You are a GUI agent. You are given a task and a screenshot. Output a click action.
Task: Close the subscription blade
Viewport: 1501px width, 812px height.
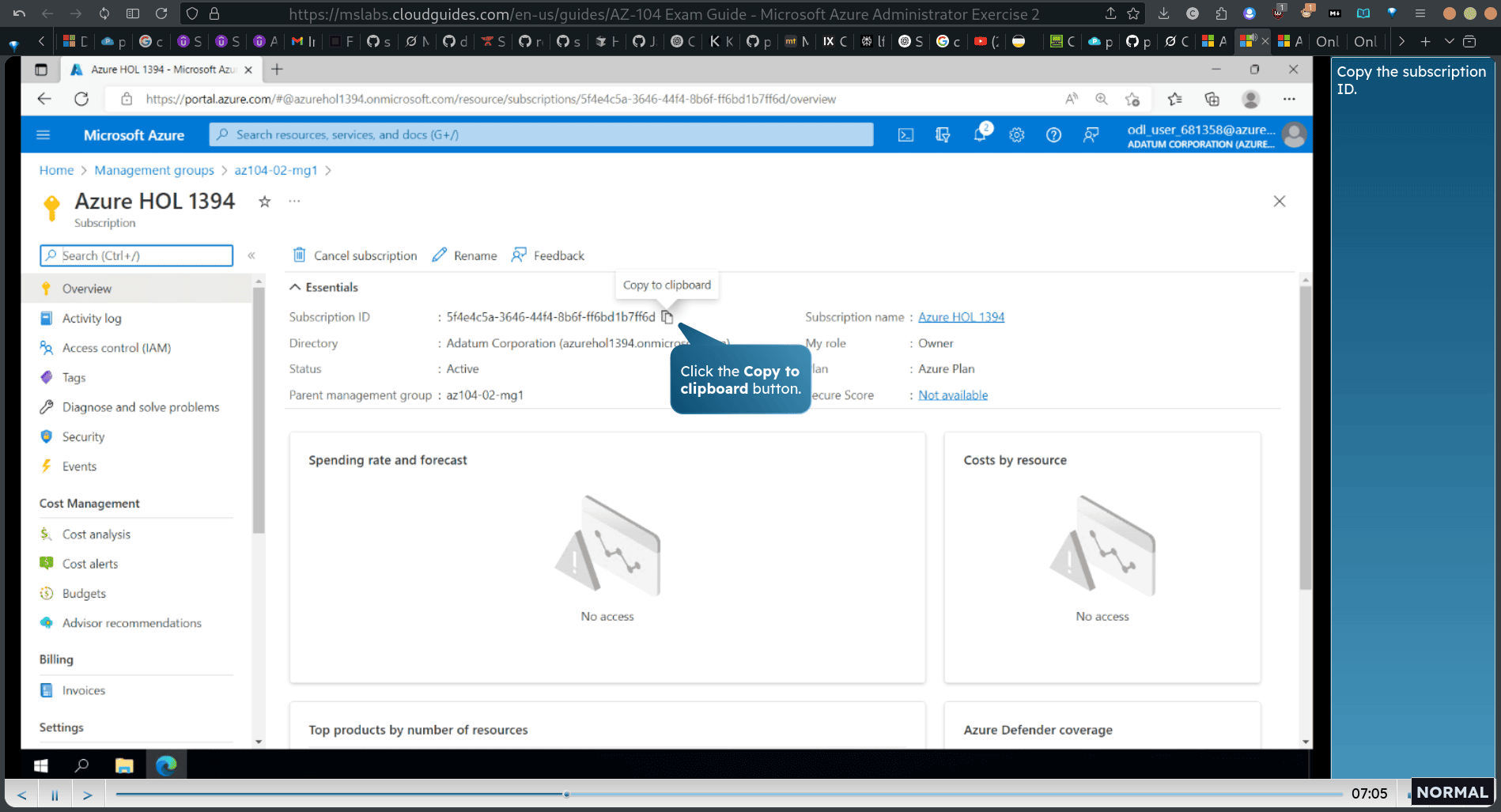coord(1280,202)
